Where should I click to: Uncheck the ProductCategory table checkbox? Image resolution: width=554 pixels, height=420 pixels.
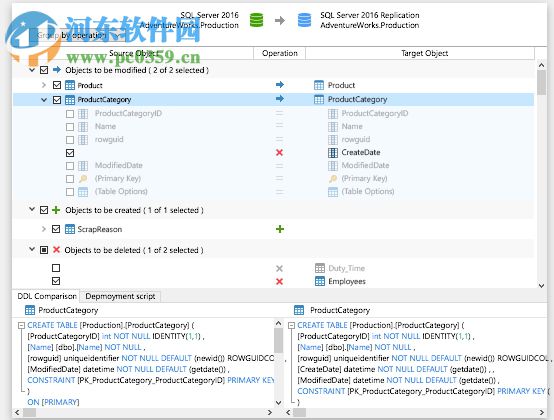[57, 100]
